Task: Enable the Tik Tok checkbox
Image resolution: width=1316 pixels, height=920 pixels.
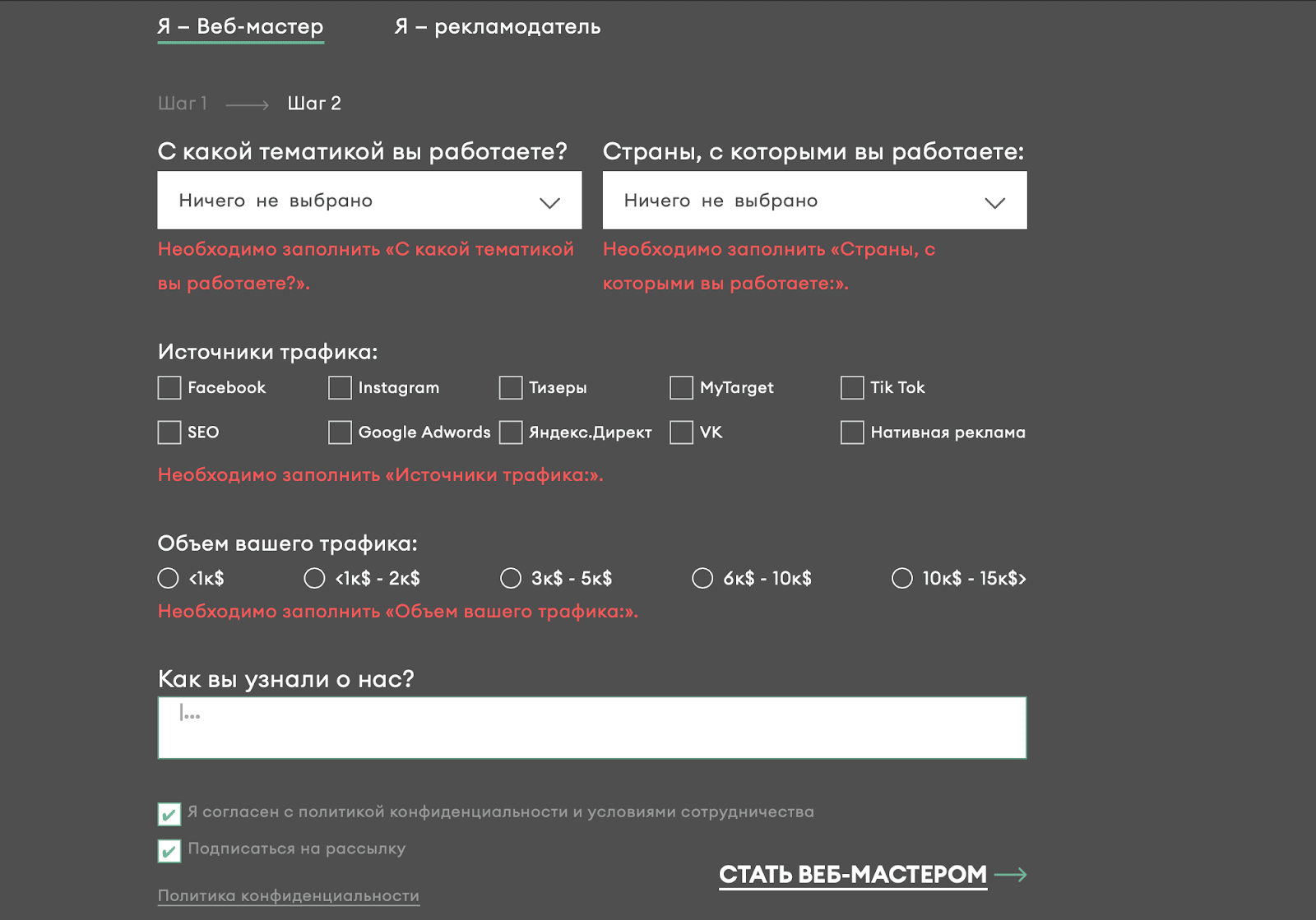Action: pos(853,387)
